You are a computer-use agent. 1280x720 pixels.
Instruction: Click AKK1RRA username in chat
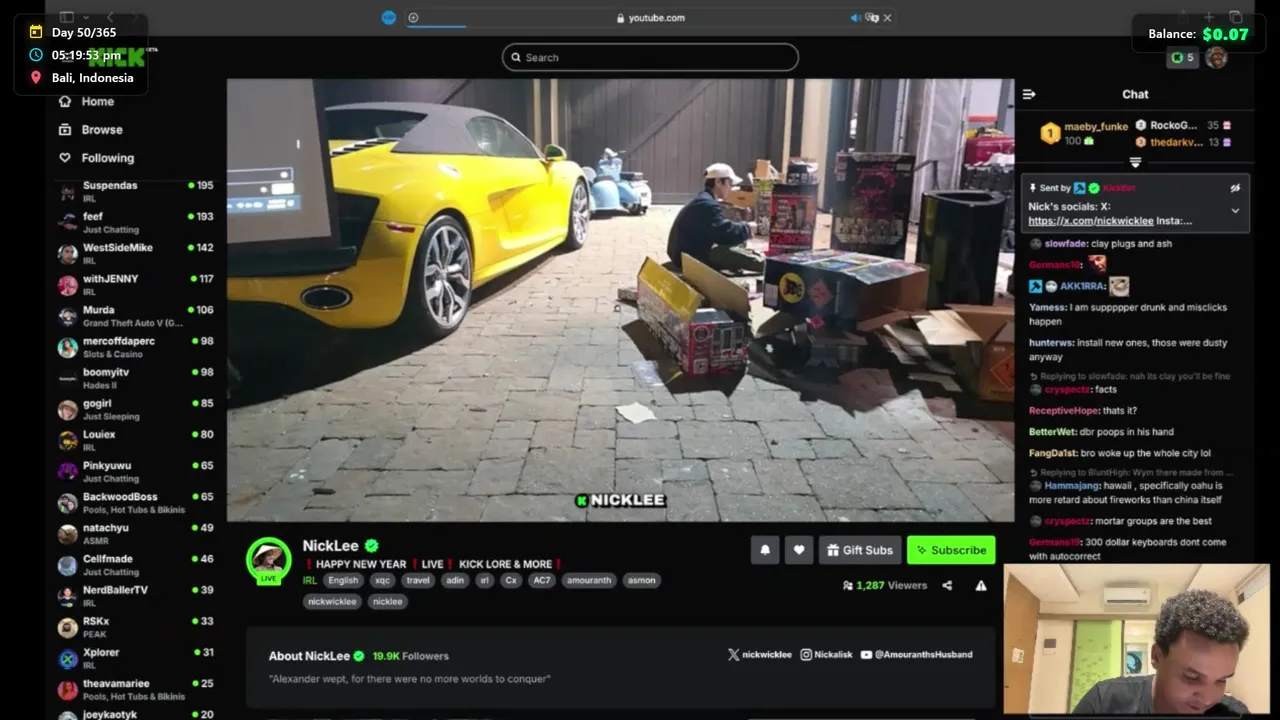click(1083, 286)
